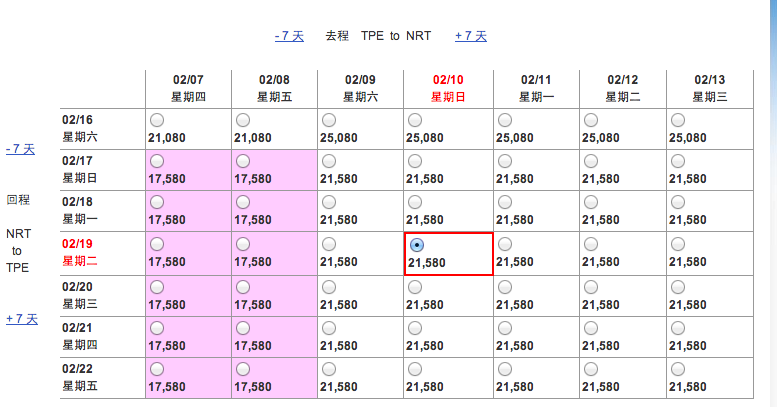Select 02/07 depart with 02/19 return
The image size is (777, 407).
click(157, 244)
